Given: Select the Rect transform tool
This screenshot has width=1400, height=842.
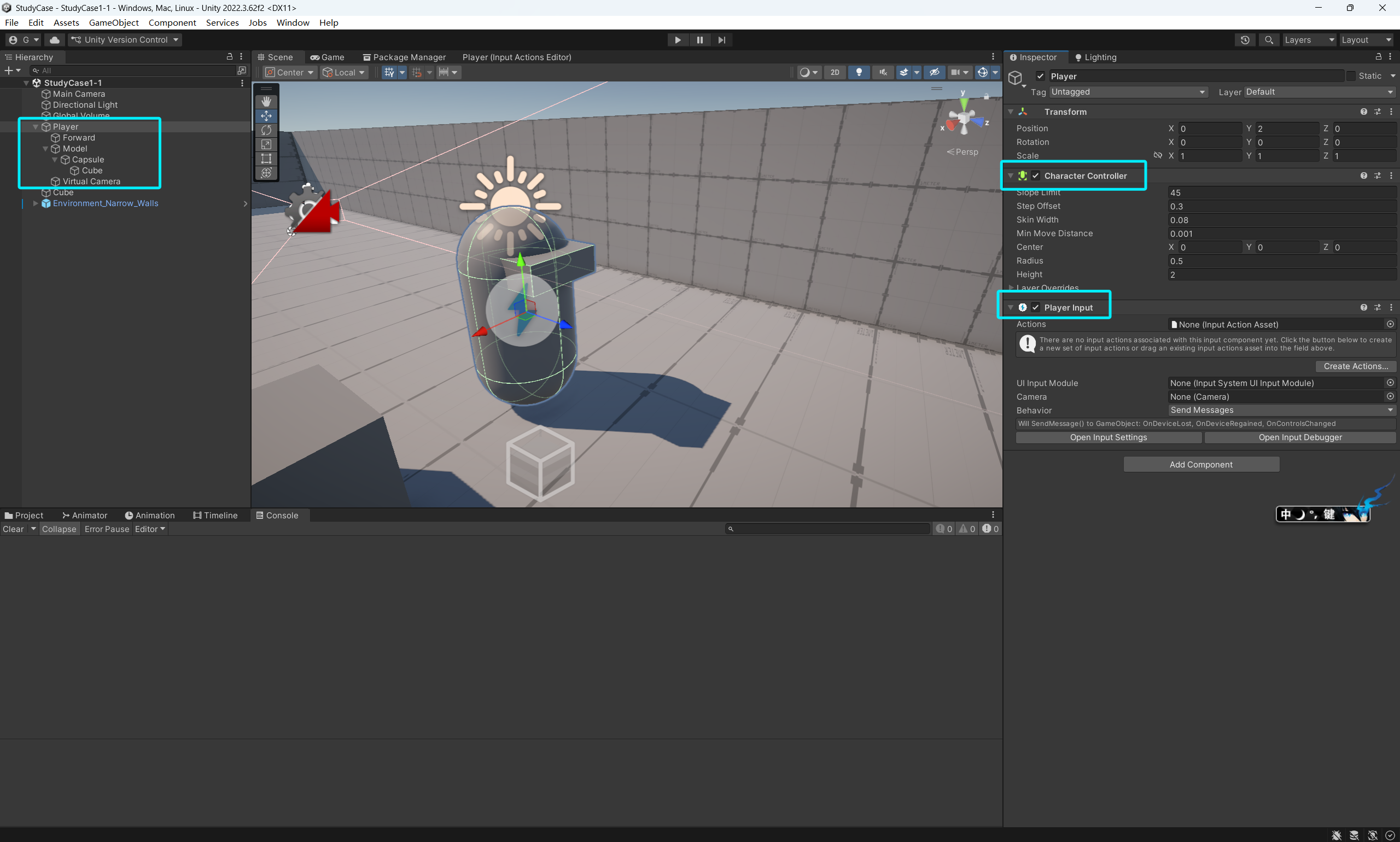Looking at the screenshot, I should coord(266,159).
